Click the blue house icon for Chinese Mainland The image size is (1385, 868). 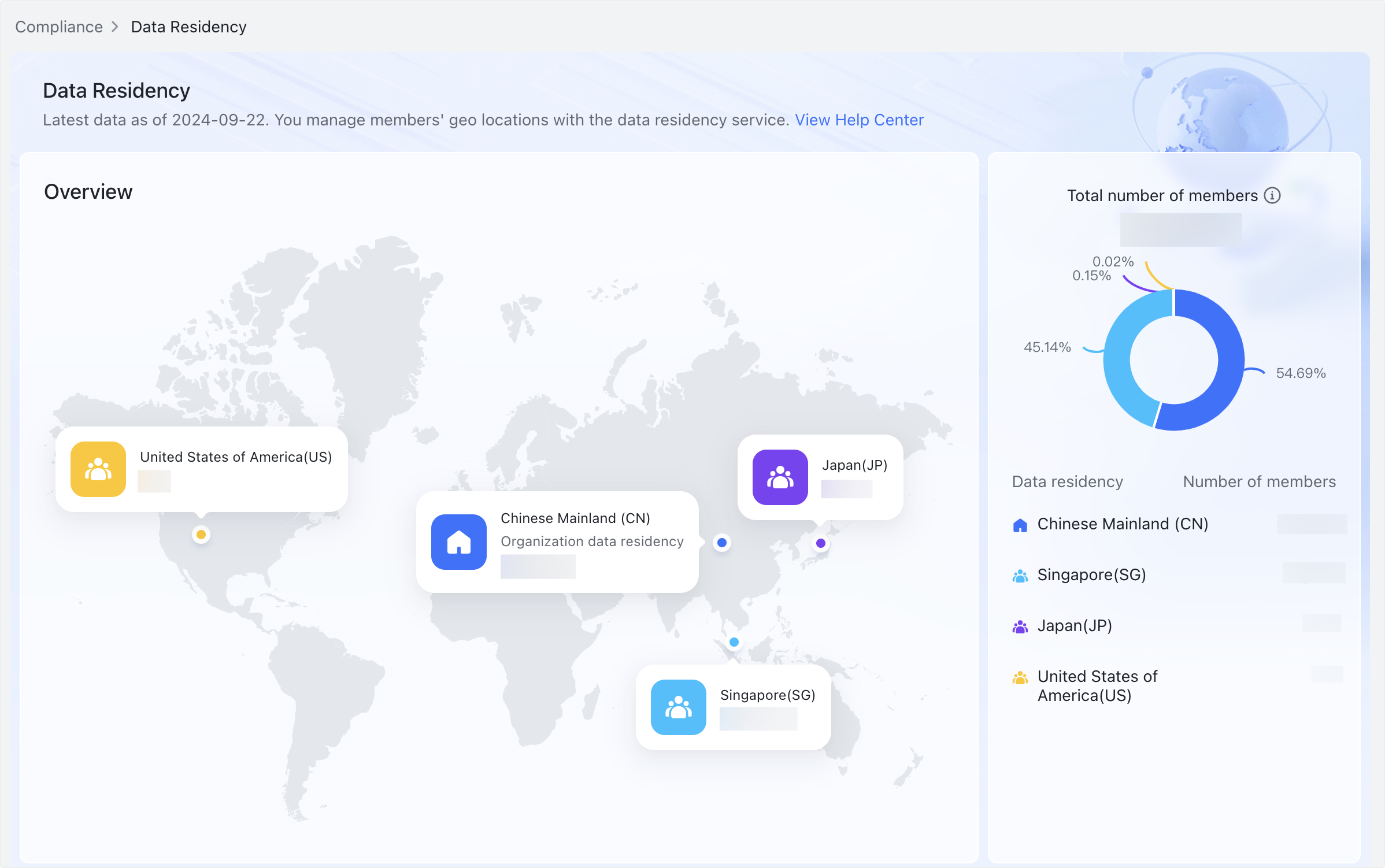(x=458, y=542)
